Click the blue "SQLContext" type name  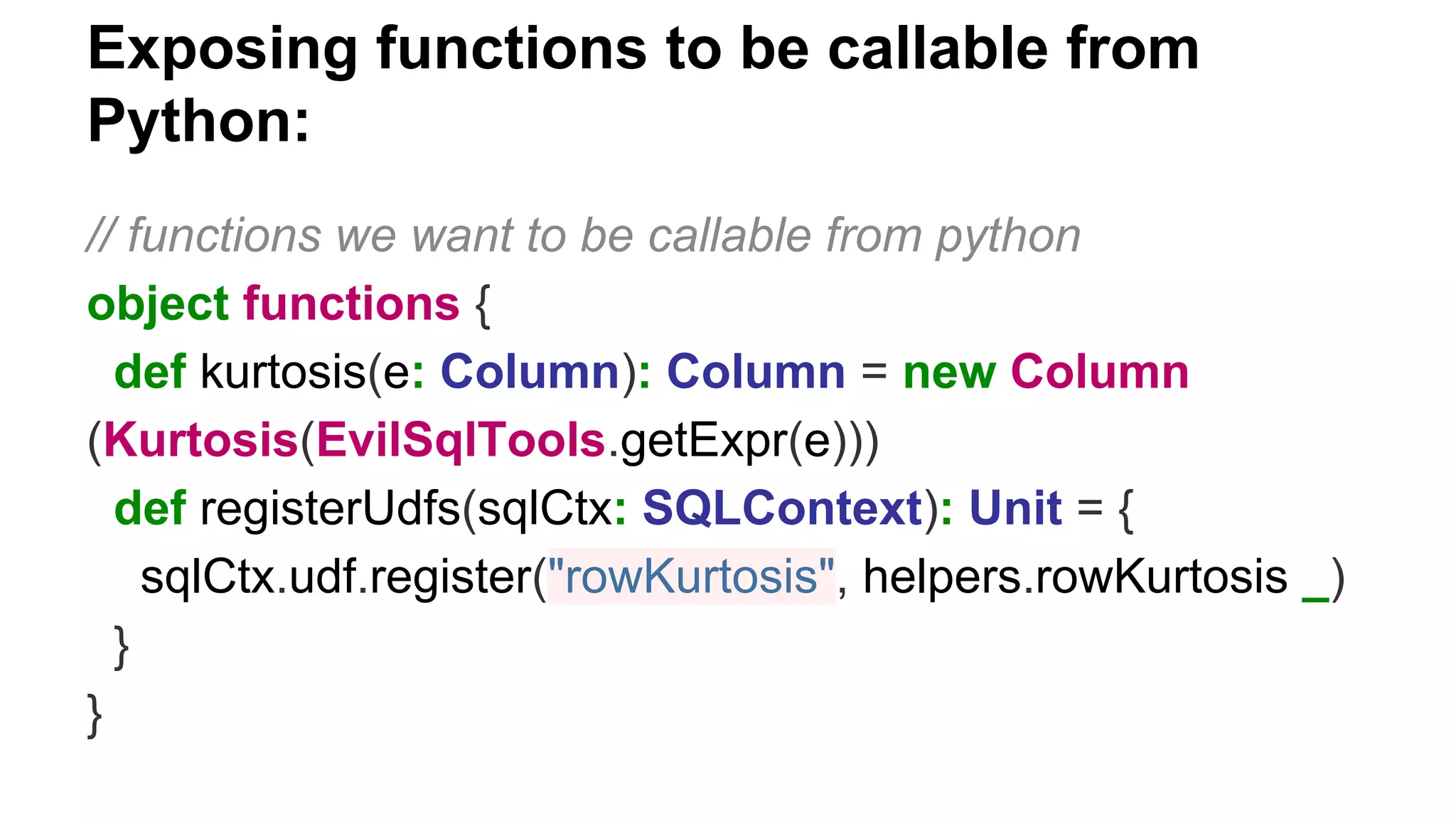[782, 508]
